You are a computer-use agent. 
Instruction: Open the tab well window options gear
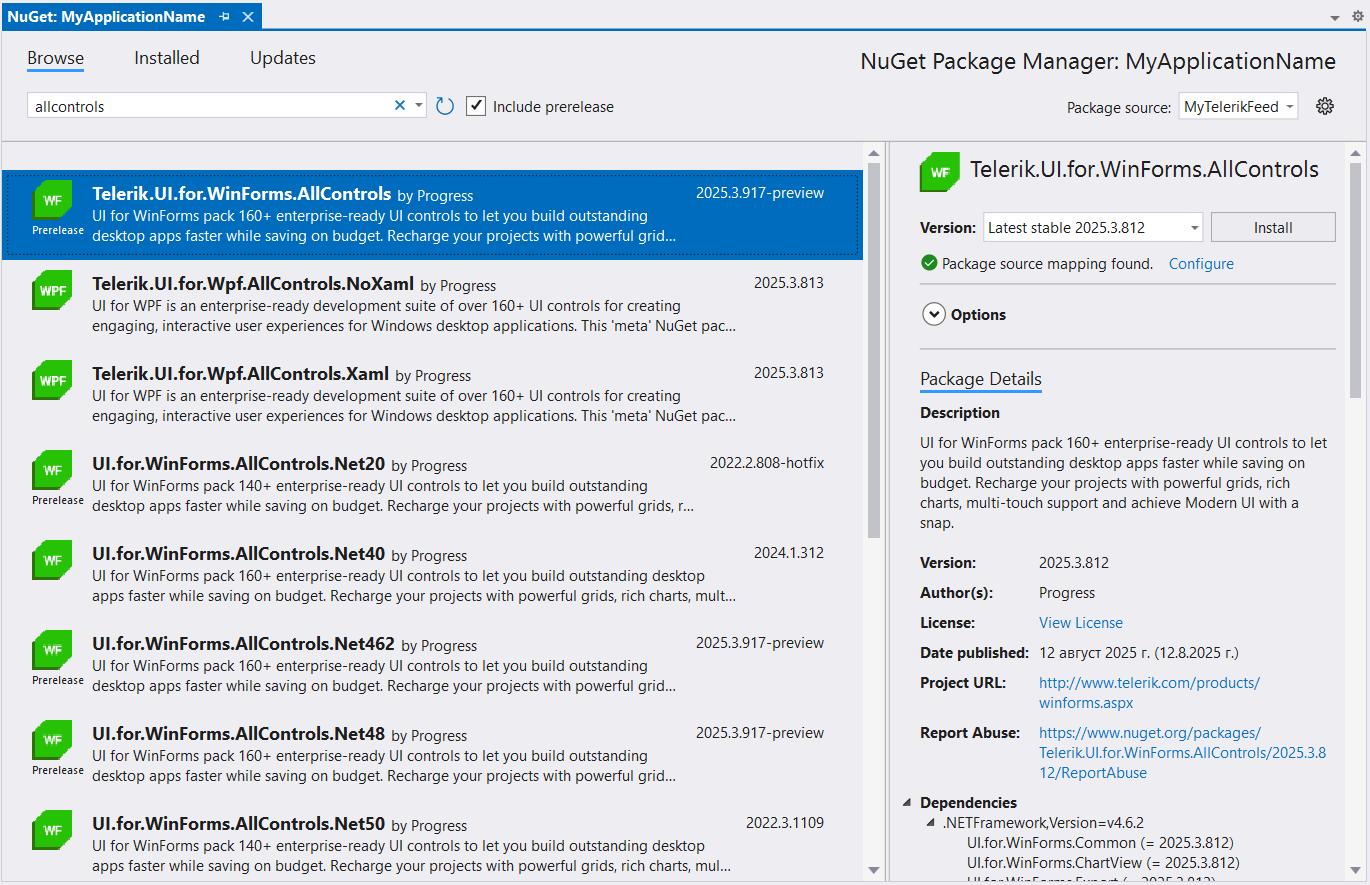1357,16
